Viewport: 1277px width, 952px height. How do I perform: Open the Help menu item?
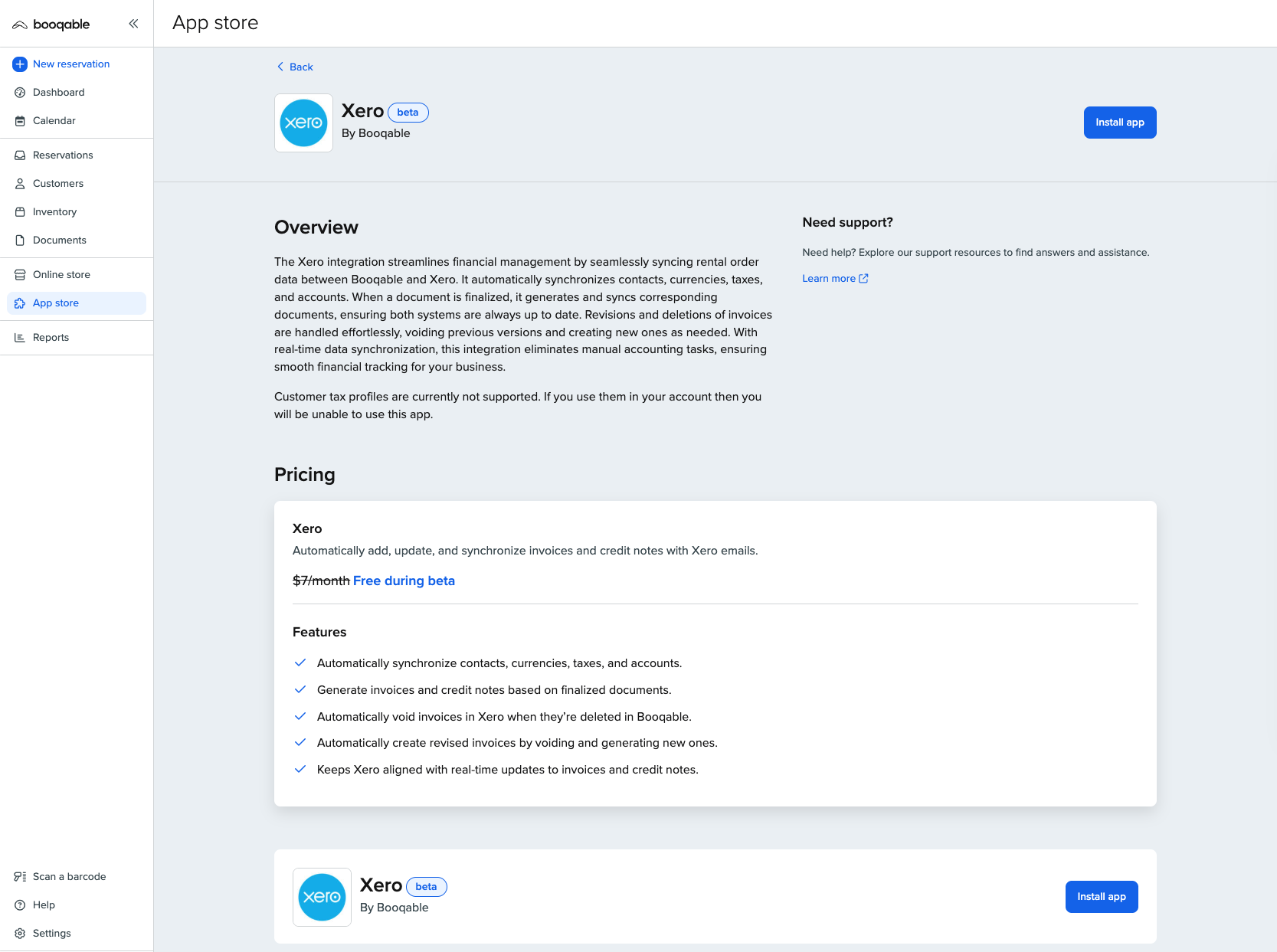(x=44, y=905)
